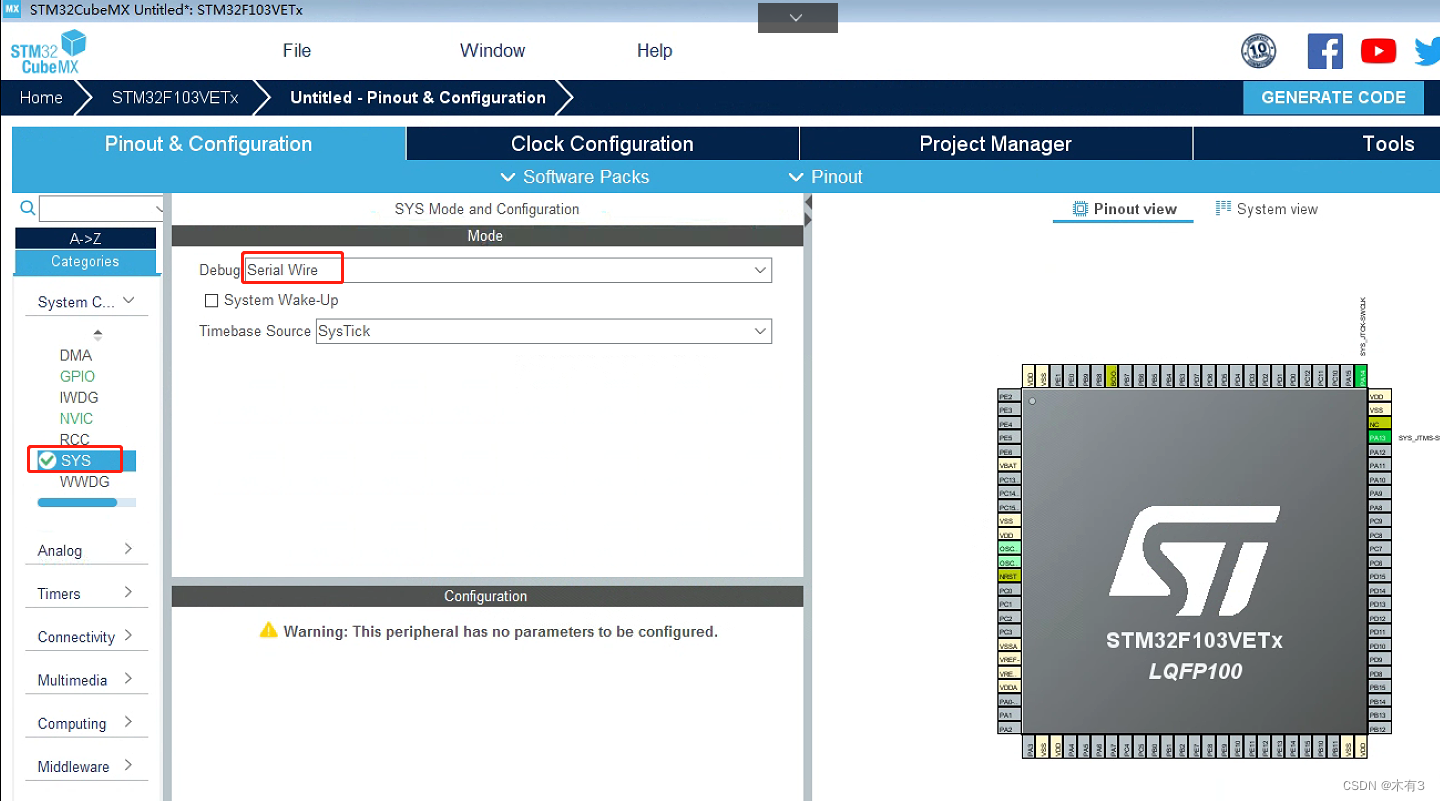Open the Timebase Source SysTick dropdown
The width and height of the screenshot is (1440, 801).
click(543, 331)
